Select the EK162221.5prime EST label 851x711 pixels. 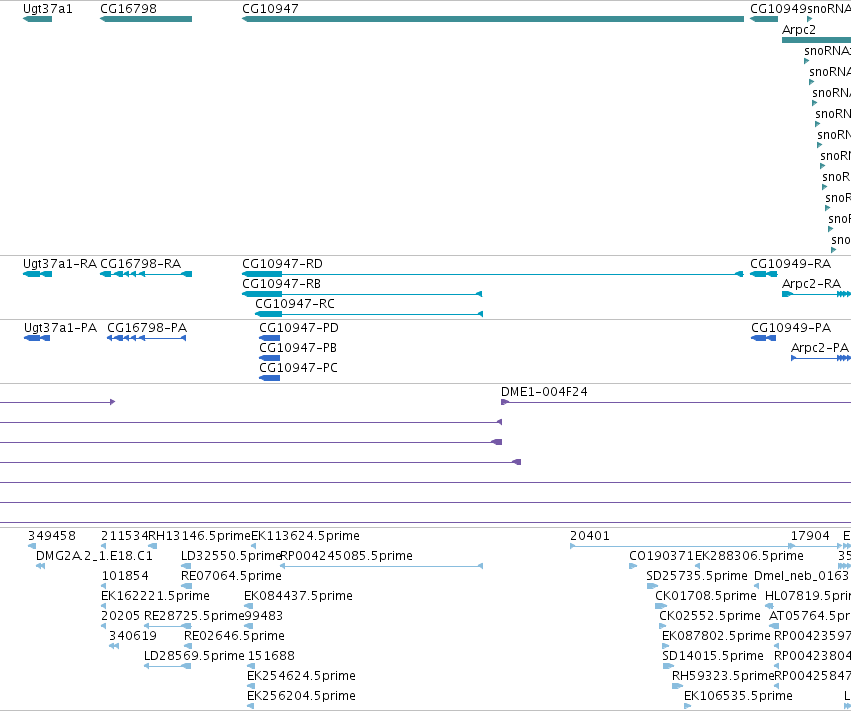click(x=155, y=596)
